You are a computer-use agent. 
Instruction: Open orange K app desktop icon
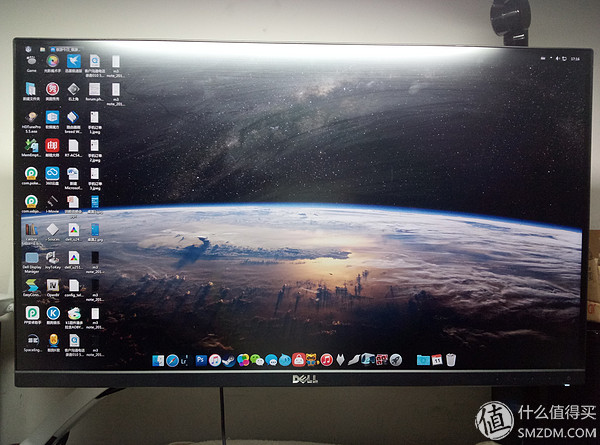[x=54, y=343]
